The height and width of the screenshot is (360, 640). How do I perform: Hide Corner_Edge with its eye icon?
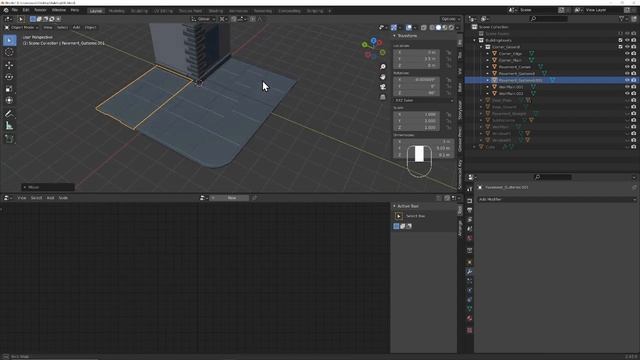pyautogui.click(x=627, y=53)
